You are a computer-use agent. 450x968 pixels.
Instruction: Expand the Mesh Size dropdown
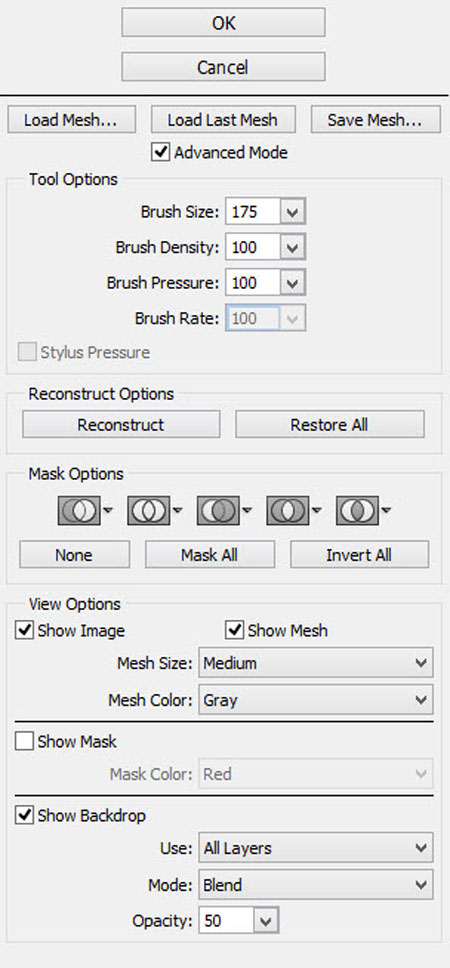tap(315, 664)
